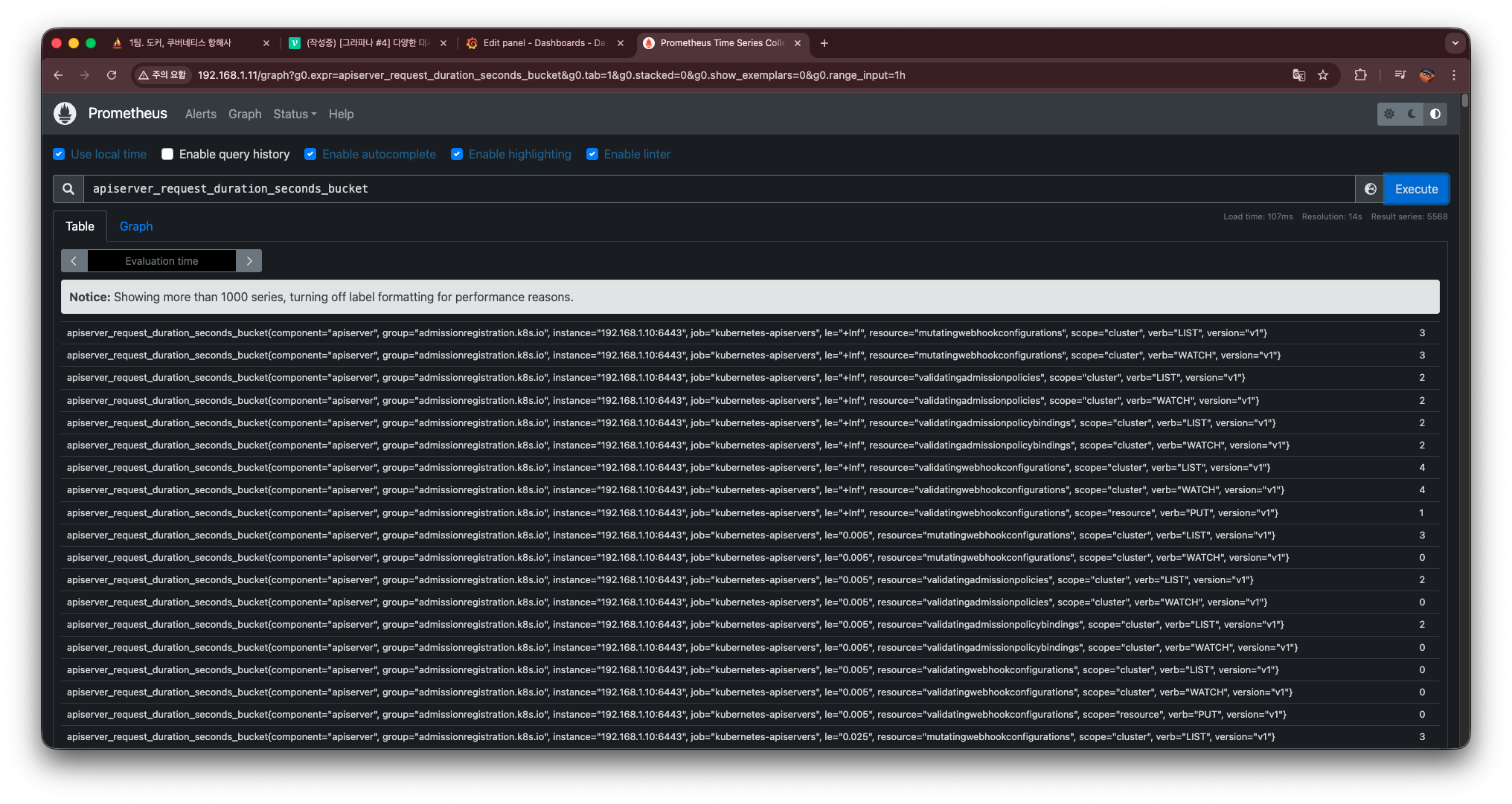Click the search magnifier icon beside query

point(68,189)
